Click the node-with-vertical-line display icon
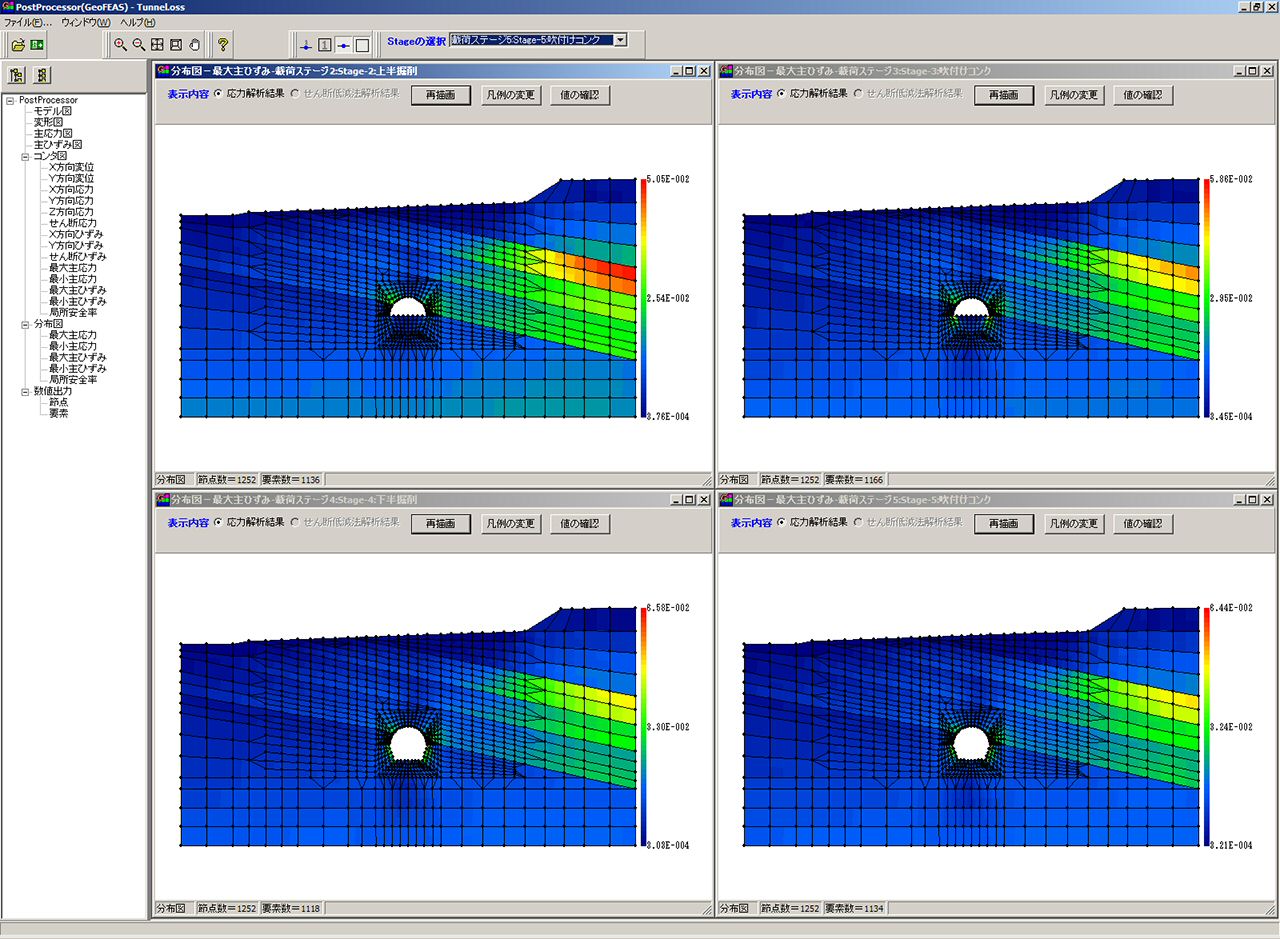The width and height of the screenshot is (1280, 939). (306, 44)
